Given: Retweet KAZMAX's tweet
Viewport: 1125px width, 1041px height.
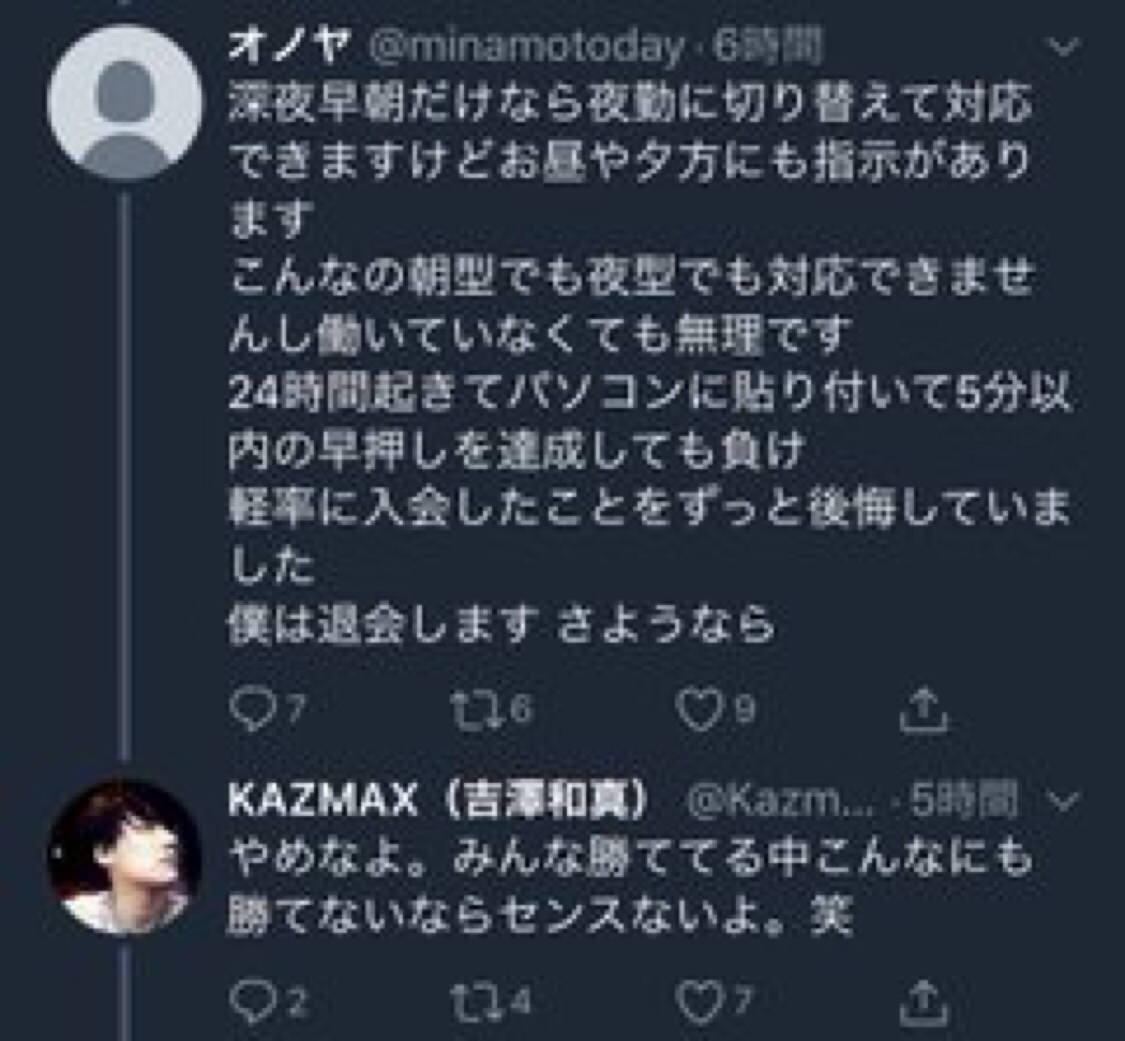Looking at the screenshot, I should click(x=469, y=998).
